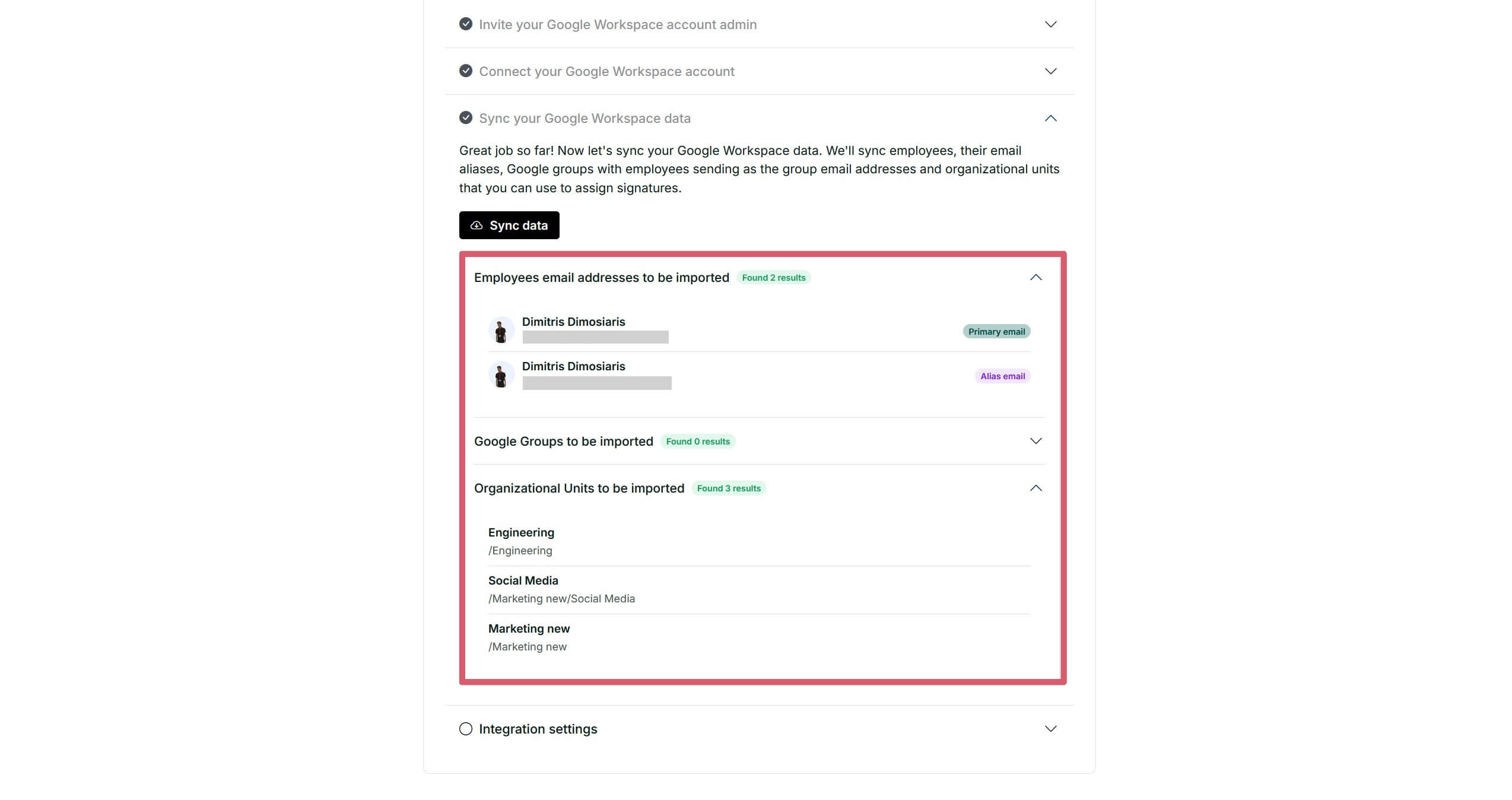Select the radio circle beside Integration settings
Image resolution: width=1512 pixels, height=800 pixels.
click(465, 728)
